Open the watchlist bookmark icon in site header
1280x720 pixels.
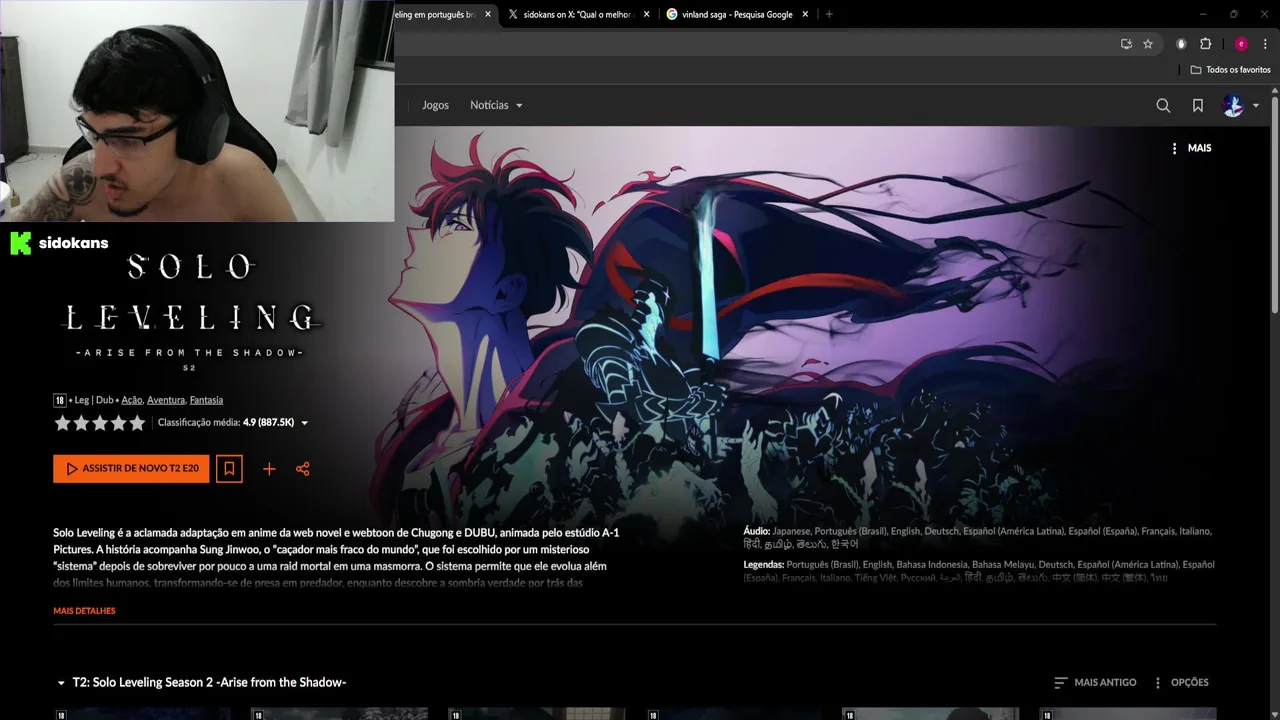pos(1198,105)
